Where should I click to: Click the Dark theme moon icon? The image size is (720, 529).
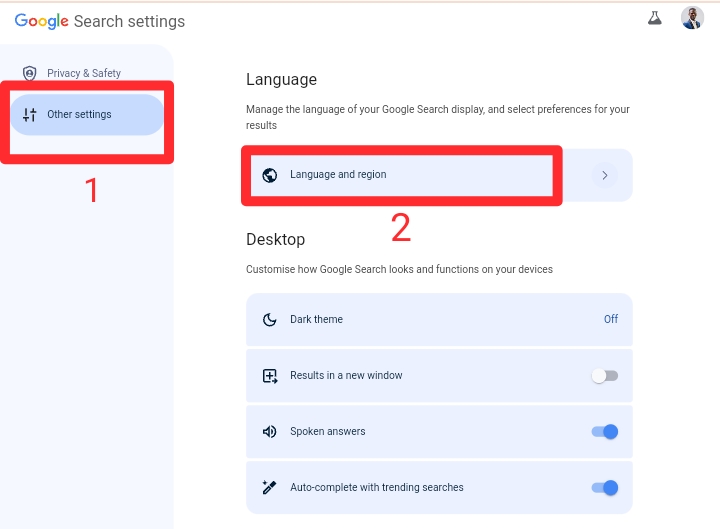pos(270,320)
